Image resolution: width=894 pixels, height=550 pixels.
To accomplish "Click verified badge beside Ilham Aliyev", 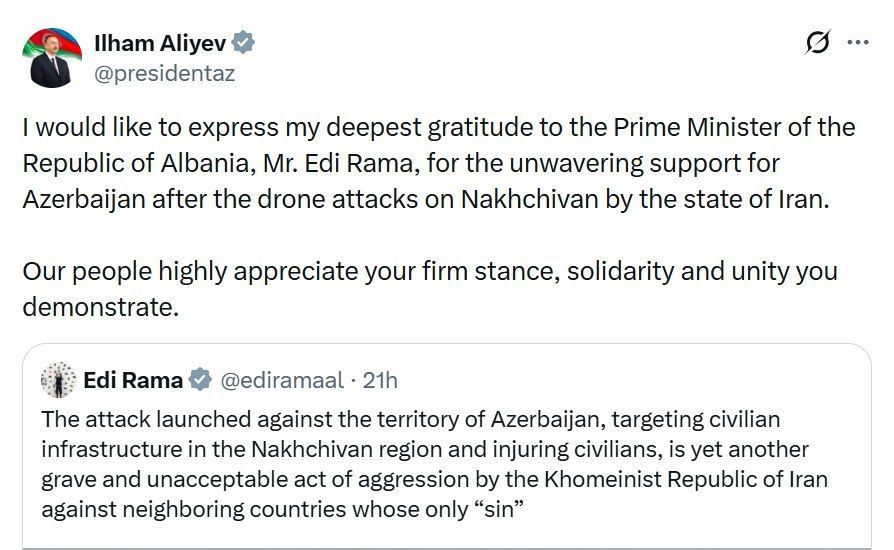I will pyautogui.click(x=244, y=43).
